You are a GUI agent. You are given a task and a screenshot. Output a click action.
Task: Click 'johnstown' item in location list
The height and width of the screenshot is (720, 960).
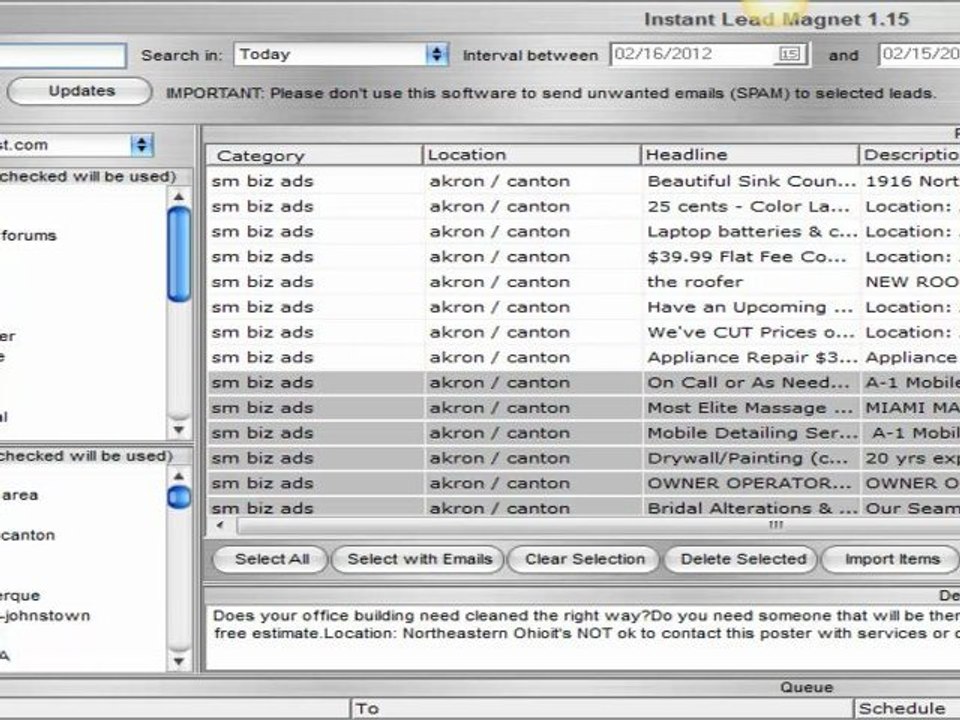pyautogui.click(x=45, y=616)
